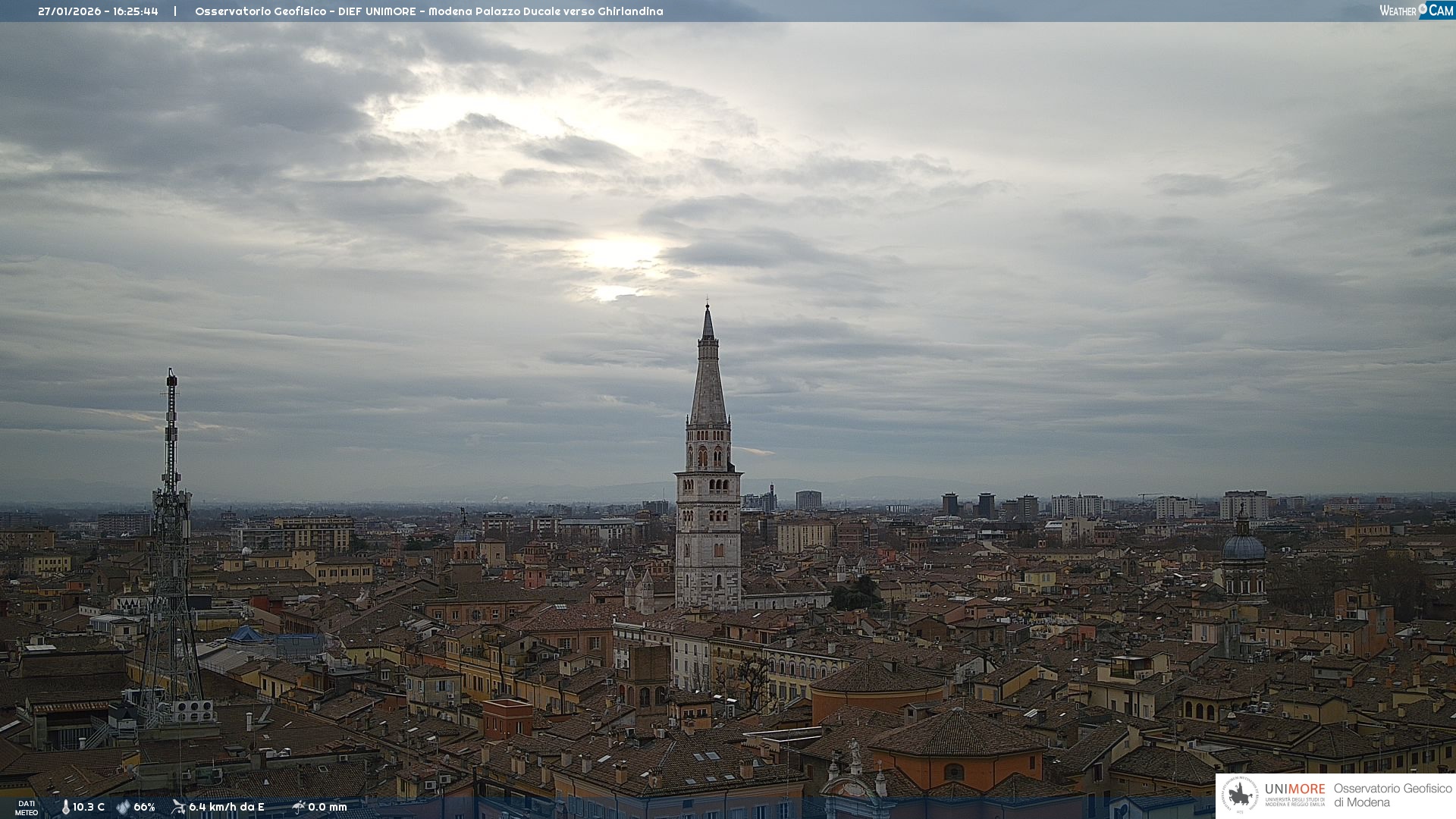
Task: Click the UNIMORE logo text
Action: point(1294,789)
